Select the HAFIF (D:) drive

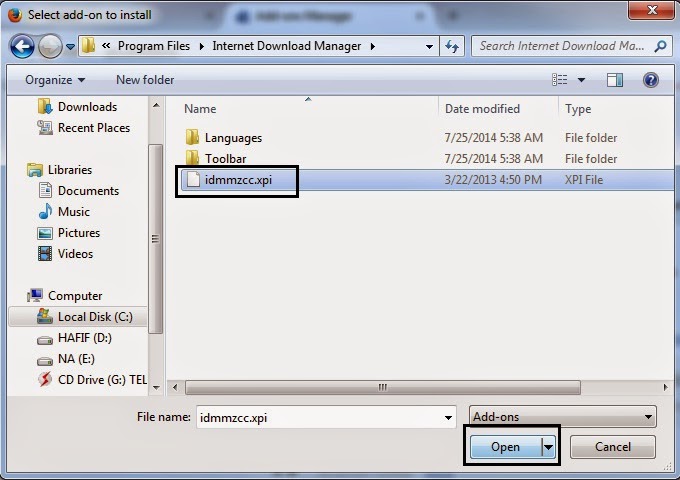point(85,338)
